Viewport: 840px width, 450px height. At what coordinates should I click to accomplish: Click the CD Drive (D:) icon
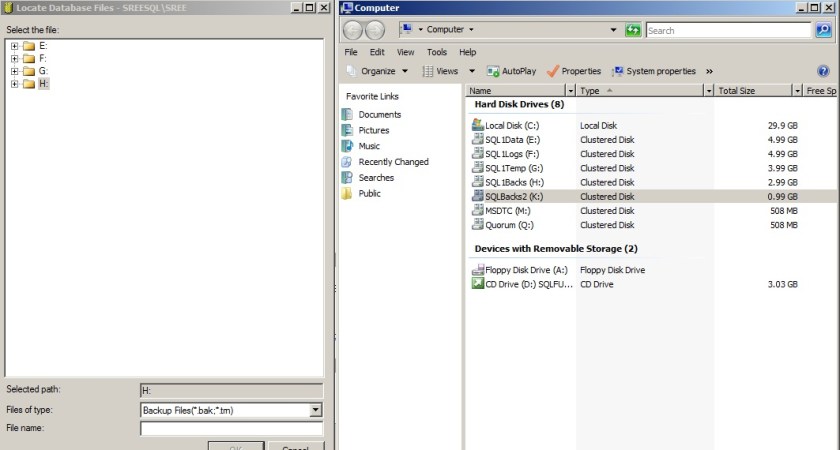[477, 284]
